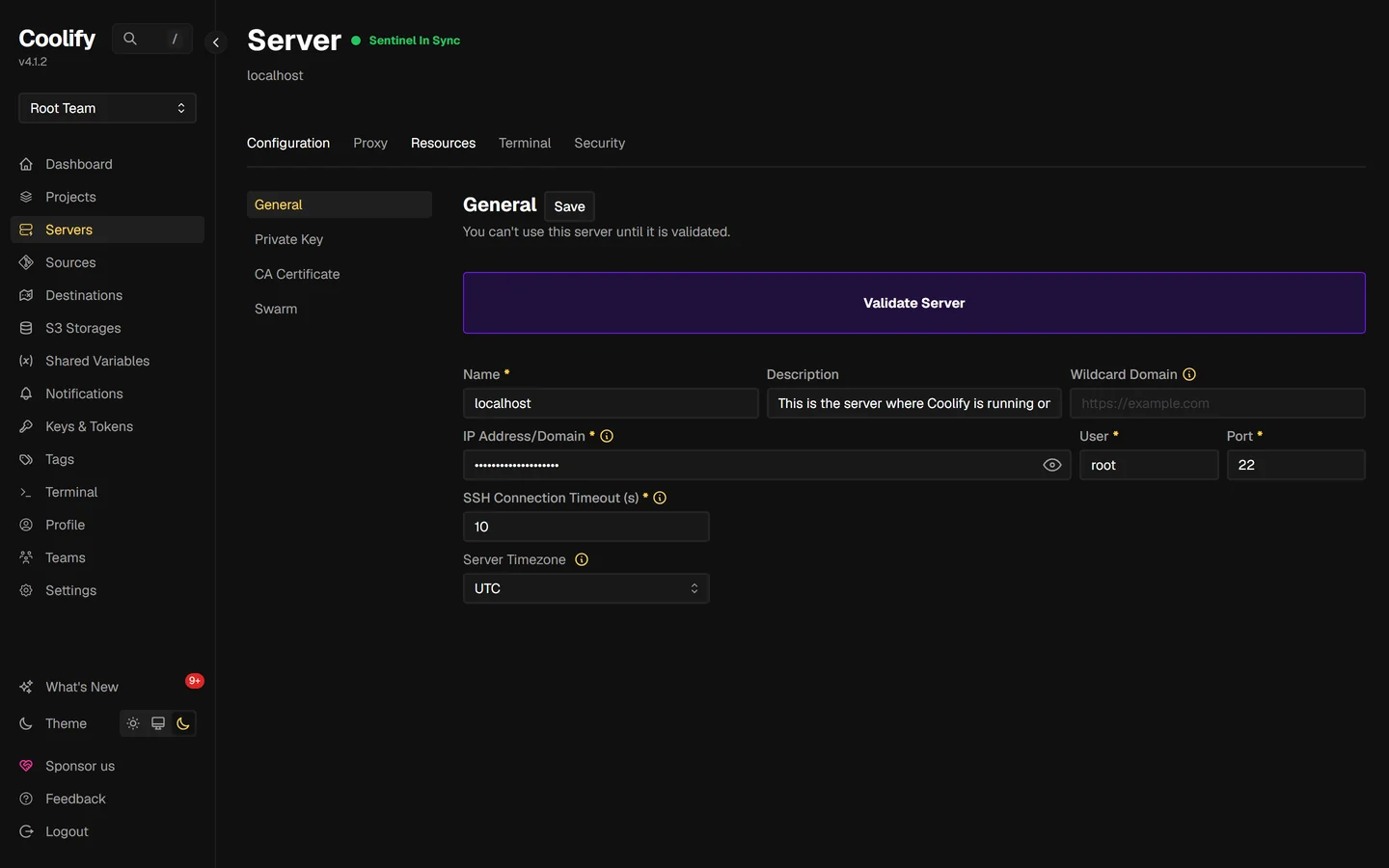Screen dimensions: 1389x868
Task: Click the What's New sparkle icon
Action: 26,687
